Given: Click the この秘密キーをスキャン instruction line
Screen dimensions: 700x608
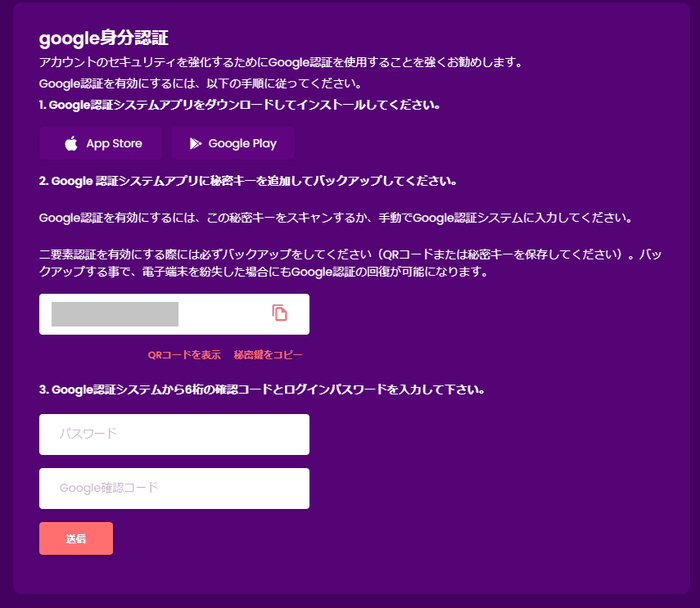Looking at the screenshot, I should [x=334, y=218].
